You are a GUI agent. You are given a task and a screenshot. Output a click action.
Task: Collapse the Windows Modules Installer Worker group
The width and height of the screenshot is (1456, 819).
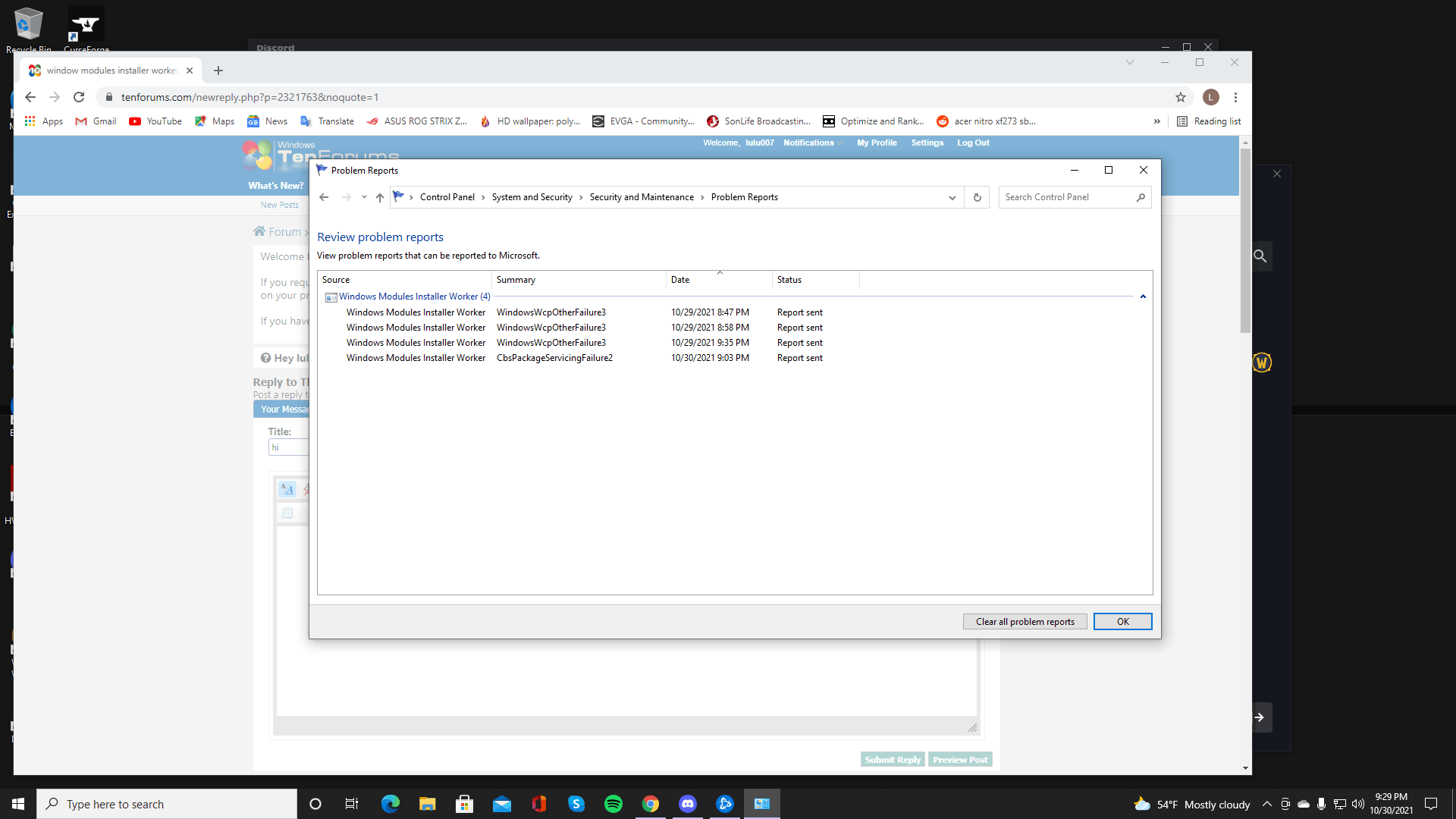click(1143, 297)
